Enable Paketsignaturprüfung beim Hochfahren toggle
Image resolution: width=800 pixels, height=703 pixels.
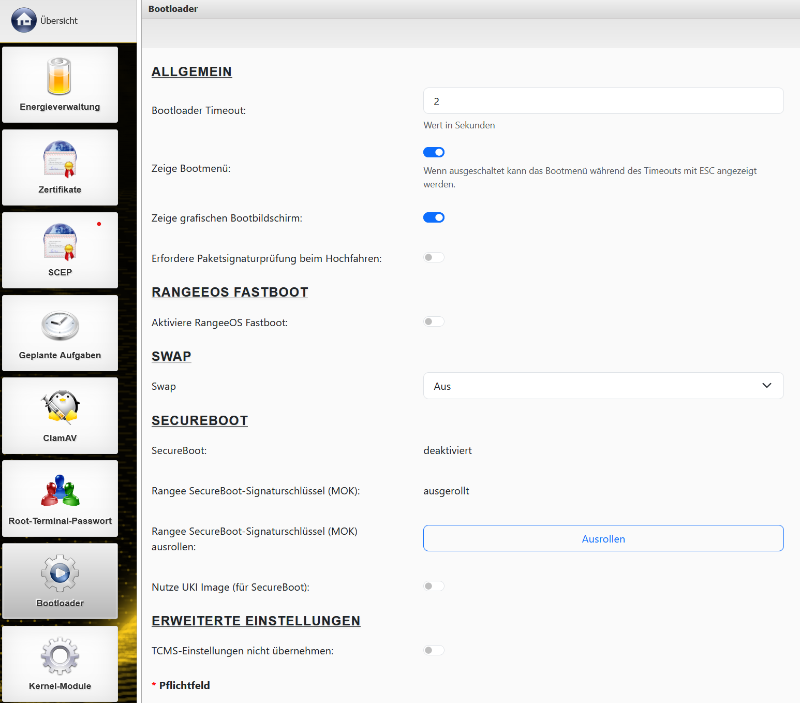434,258
